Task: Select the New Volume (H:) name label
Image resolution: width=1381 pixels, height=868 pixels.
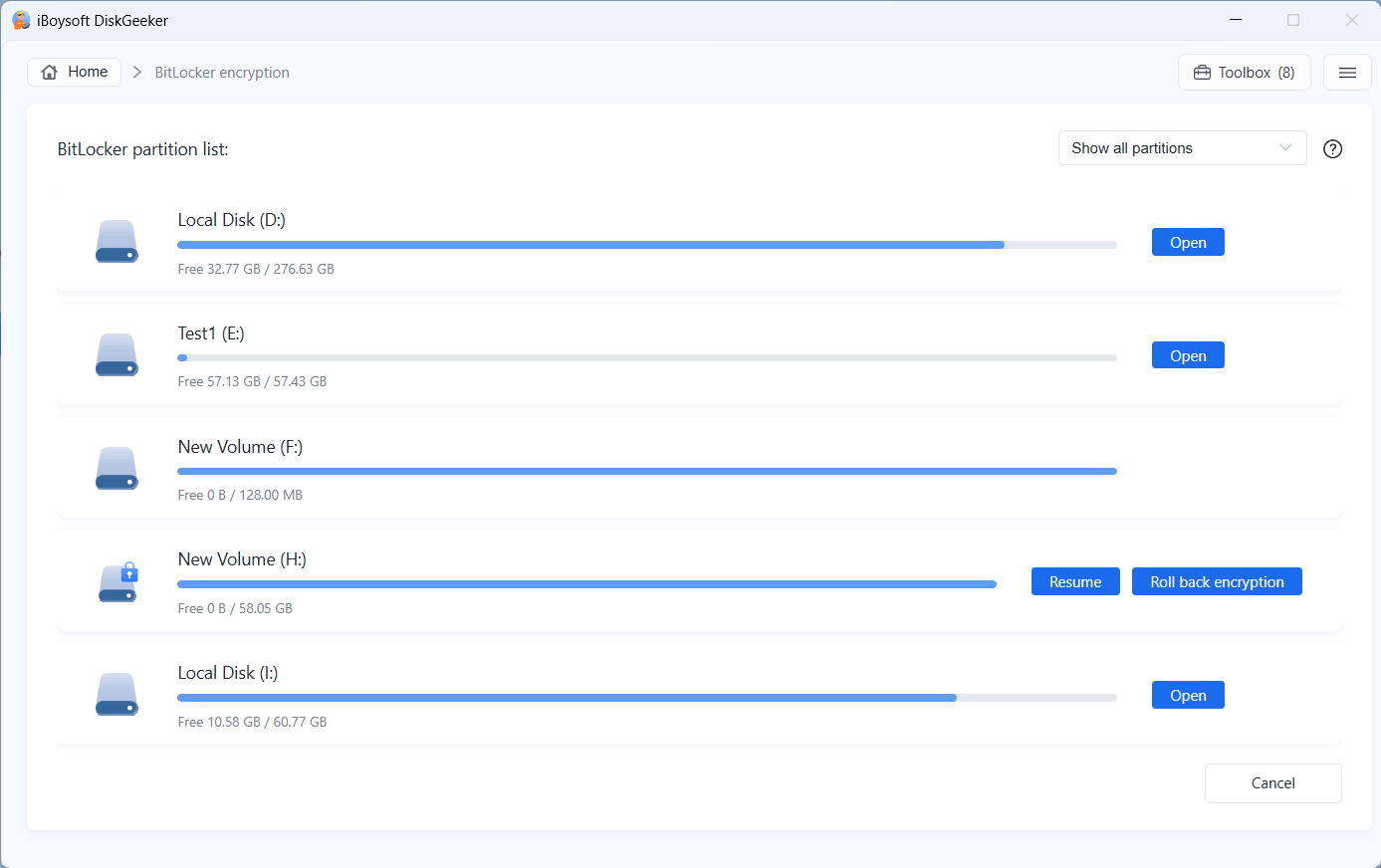Action: click(x=242, y=559)
